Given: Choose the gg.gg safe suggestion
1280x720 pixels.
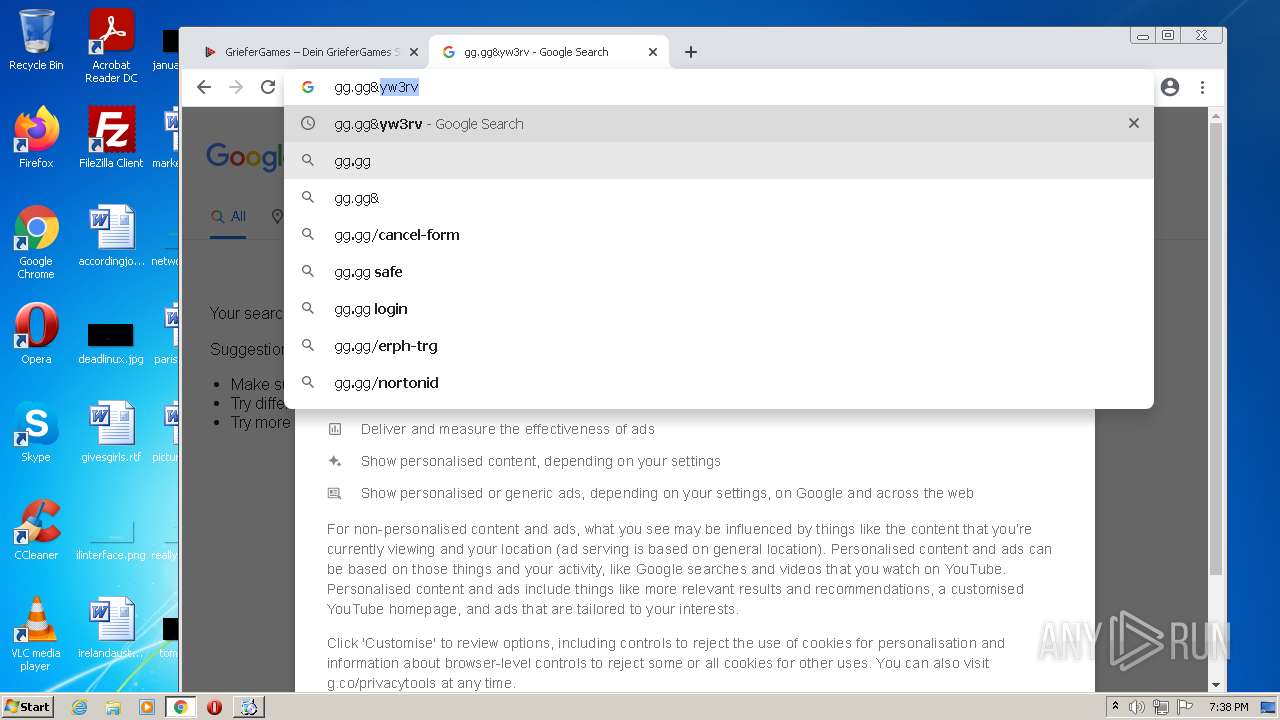Looking at the screenshot, I should click(x=718, y=272).
